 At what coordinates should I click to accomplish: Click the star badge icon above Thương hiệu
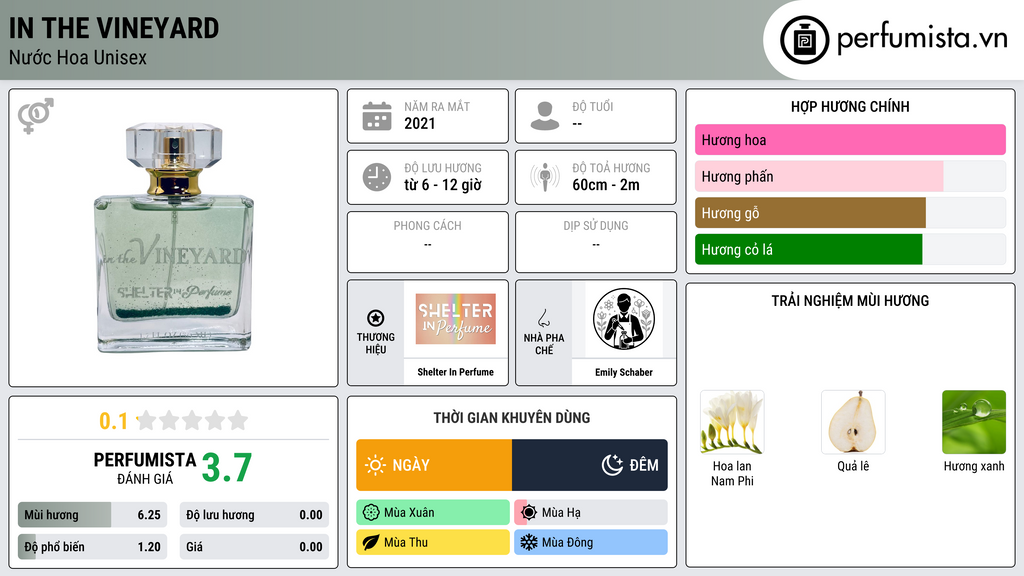[x=376, y=318]
